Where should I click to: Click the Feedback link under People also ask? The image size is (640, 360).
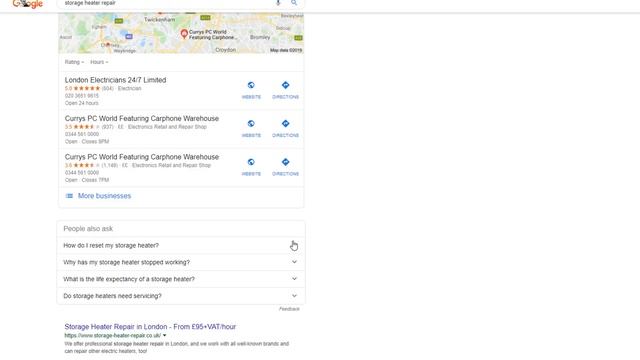(289, 309)
